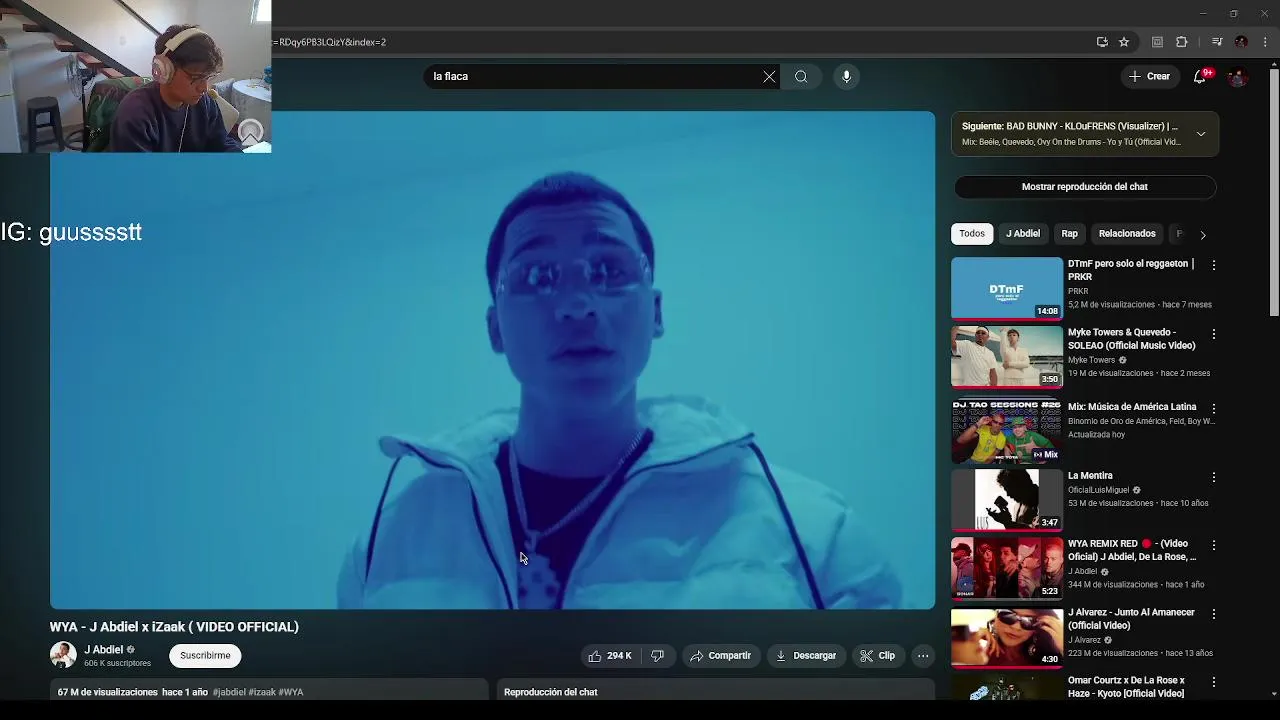Click the Clip button
This screenshot has width=1280, height=720.
point(878,656)
